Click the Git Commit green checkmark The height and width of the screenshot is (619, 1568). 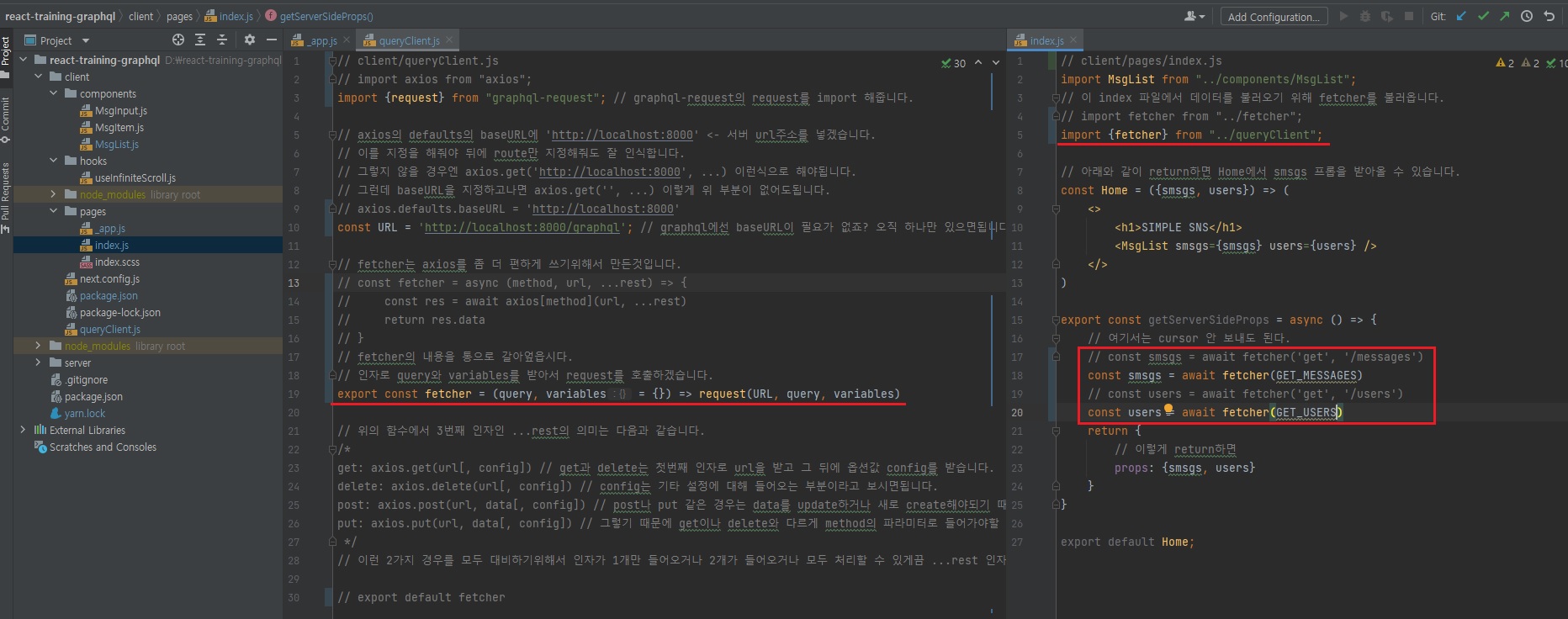[1483, 16]
